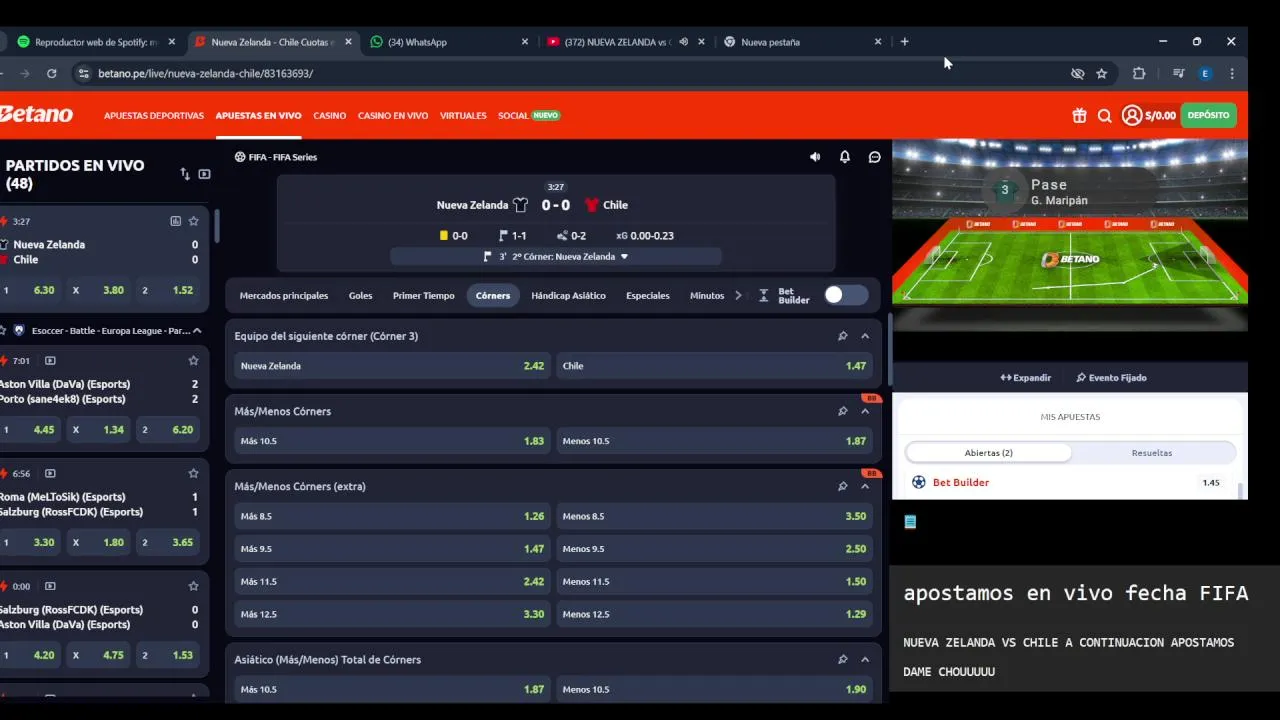Open the Betano search icon
This screenshot has height=720, width=1280.
(1105, 115)
